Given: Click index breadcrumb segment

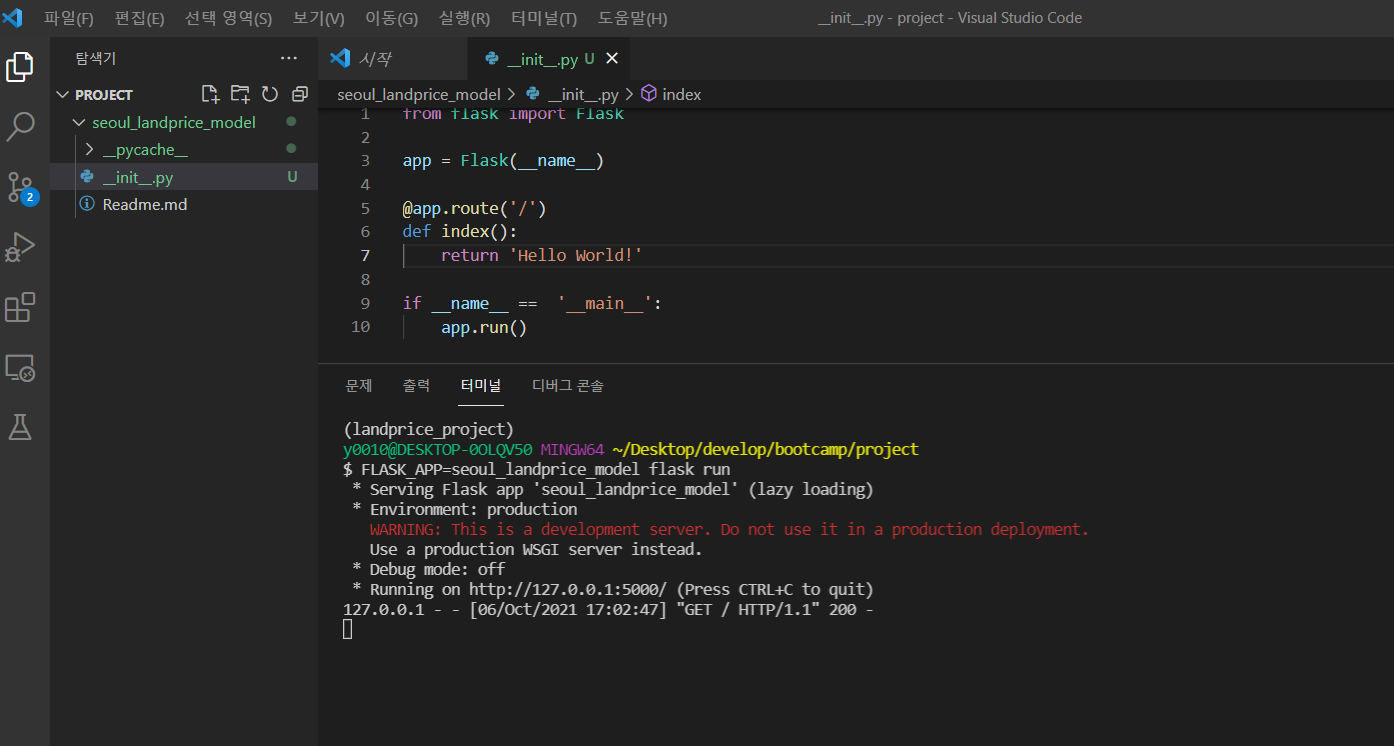Looking at the screenshot, I should click(x=682, y=94).
